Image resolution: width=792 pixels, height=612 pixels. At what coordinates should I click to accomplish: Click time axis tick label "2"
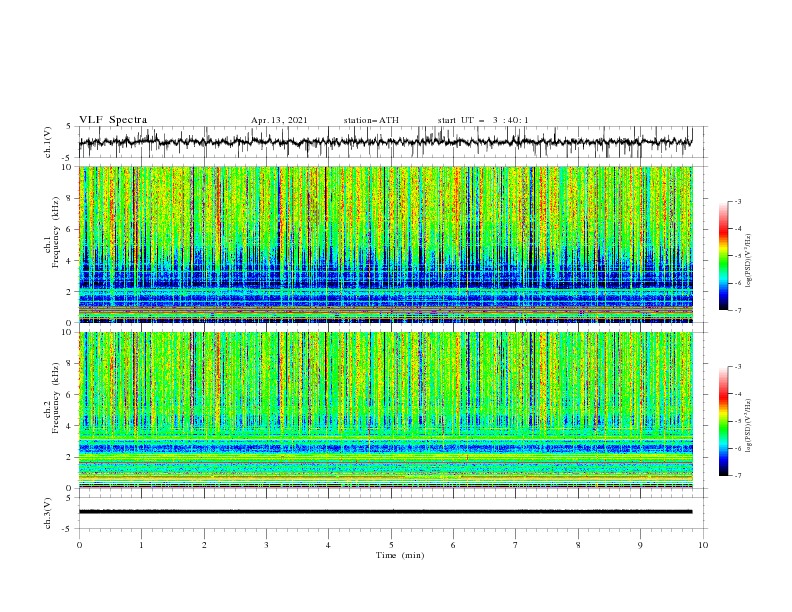[204, 545]
